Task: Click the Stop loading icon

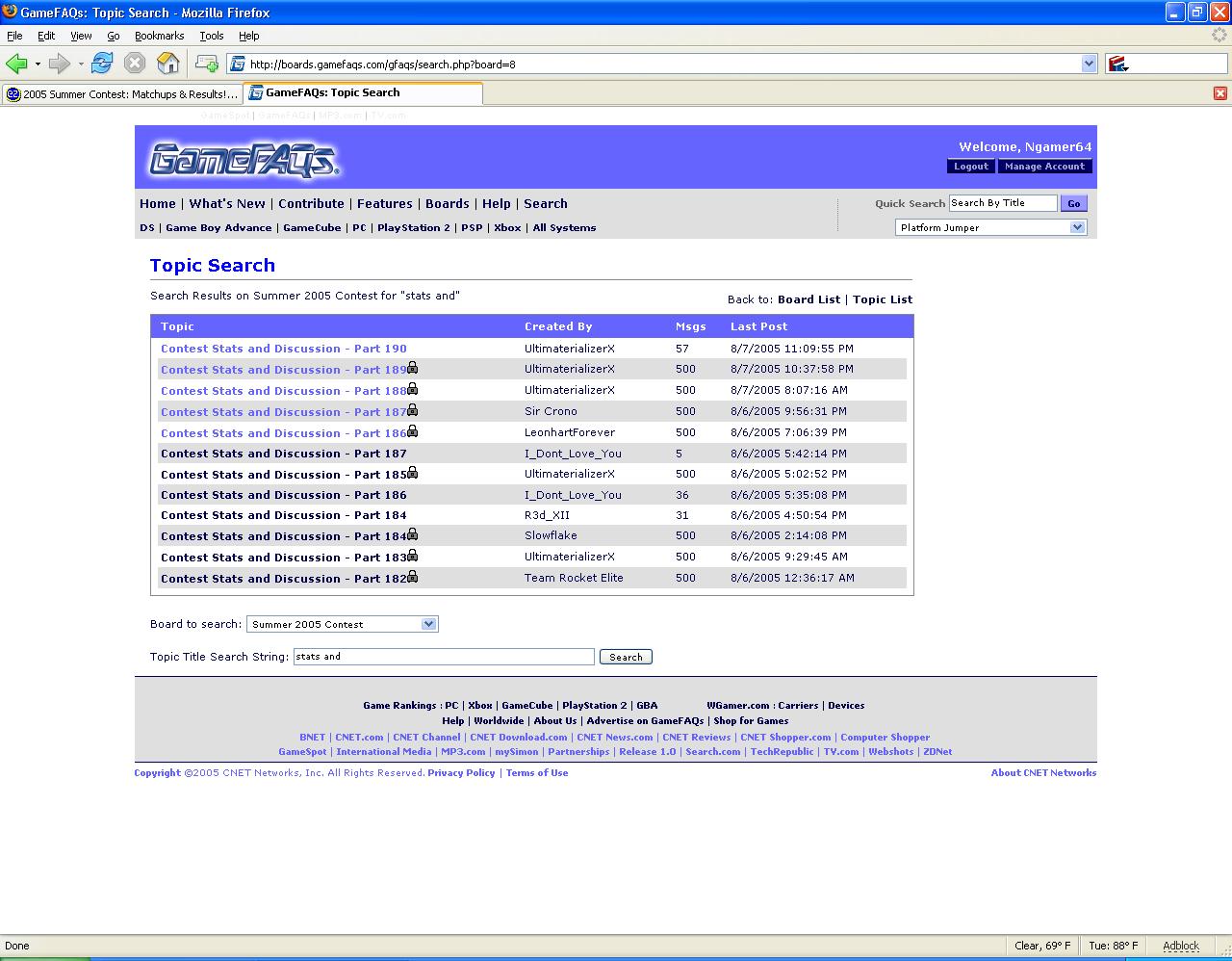Action: point(135,64)
